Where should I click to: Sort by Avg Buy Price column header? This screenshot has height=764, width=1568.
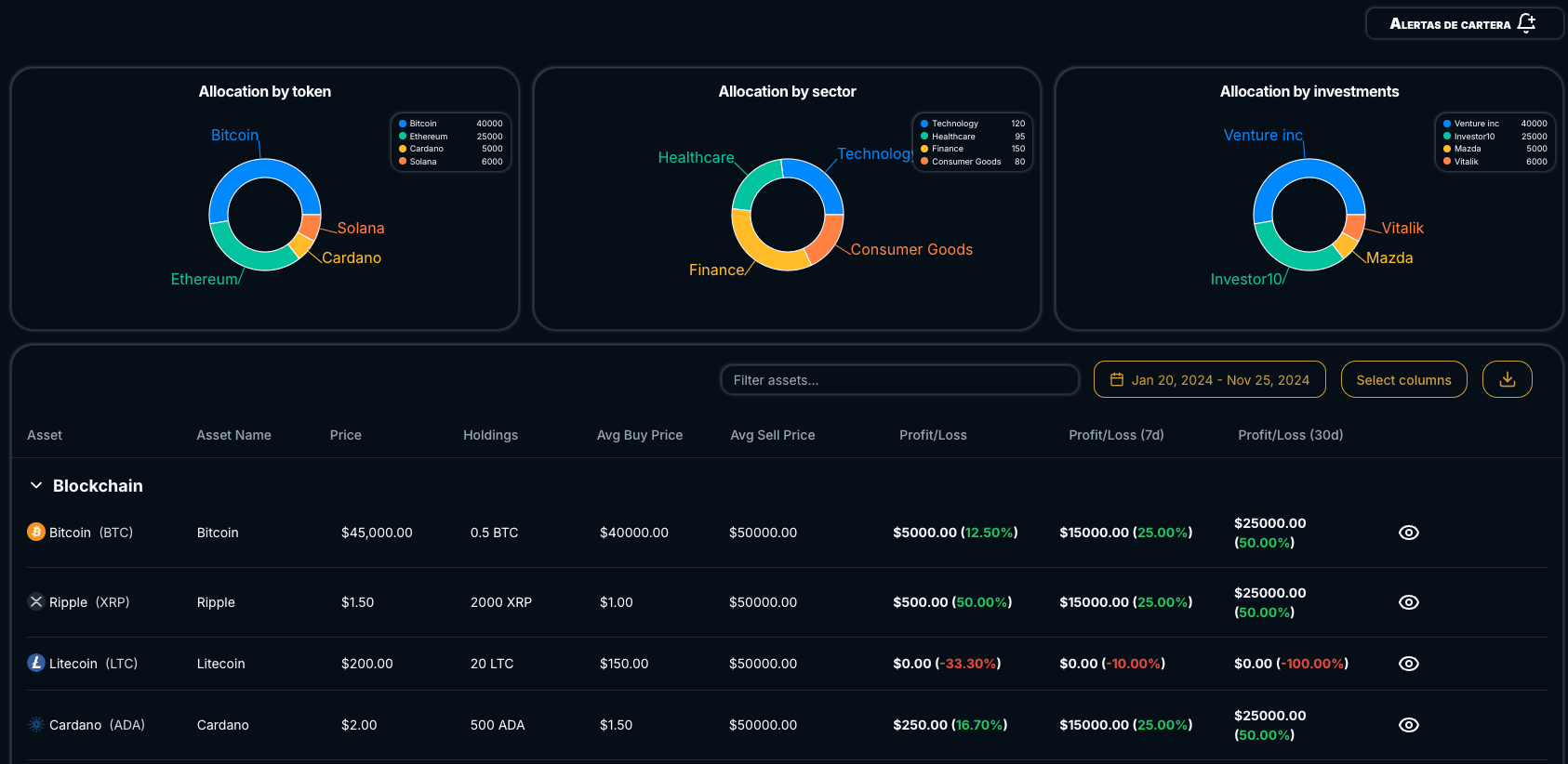click(639, 435)
